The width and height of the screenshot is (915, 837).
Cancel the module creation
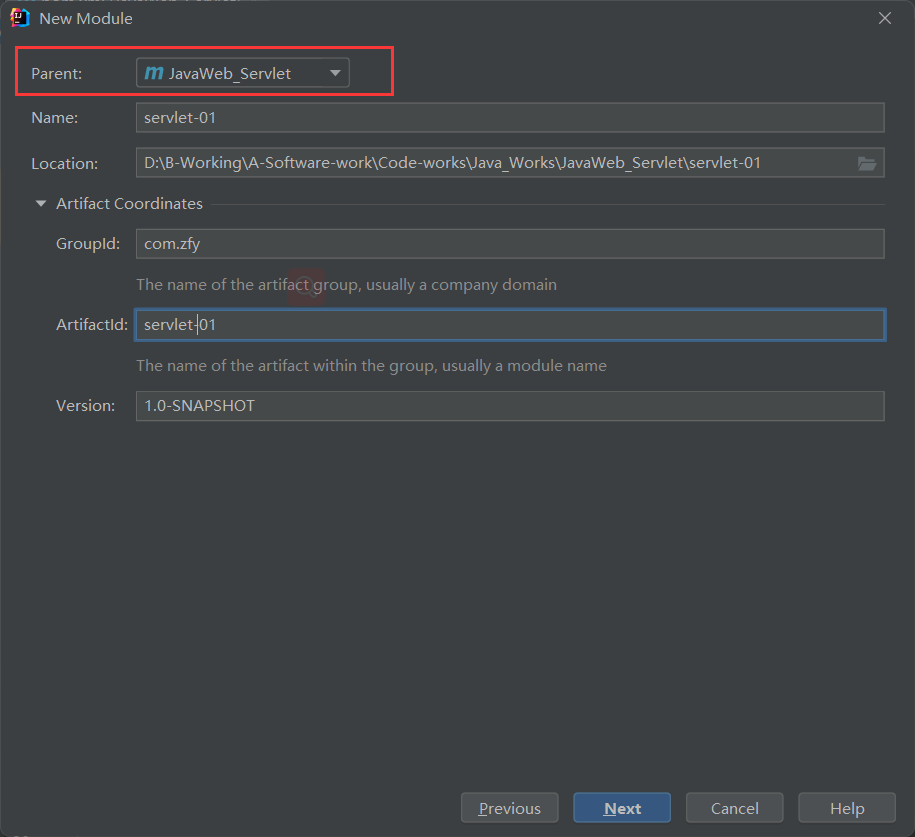(735, 808)
